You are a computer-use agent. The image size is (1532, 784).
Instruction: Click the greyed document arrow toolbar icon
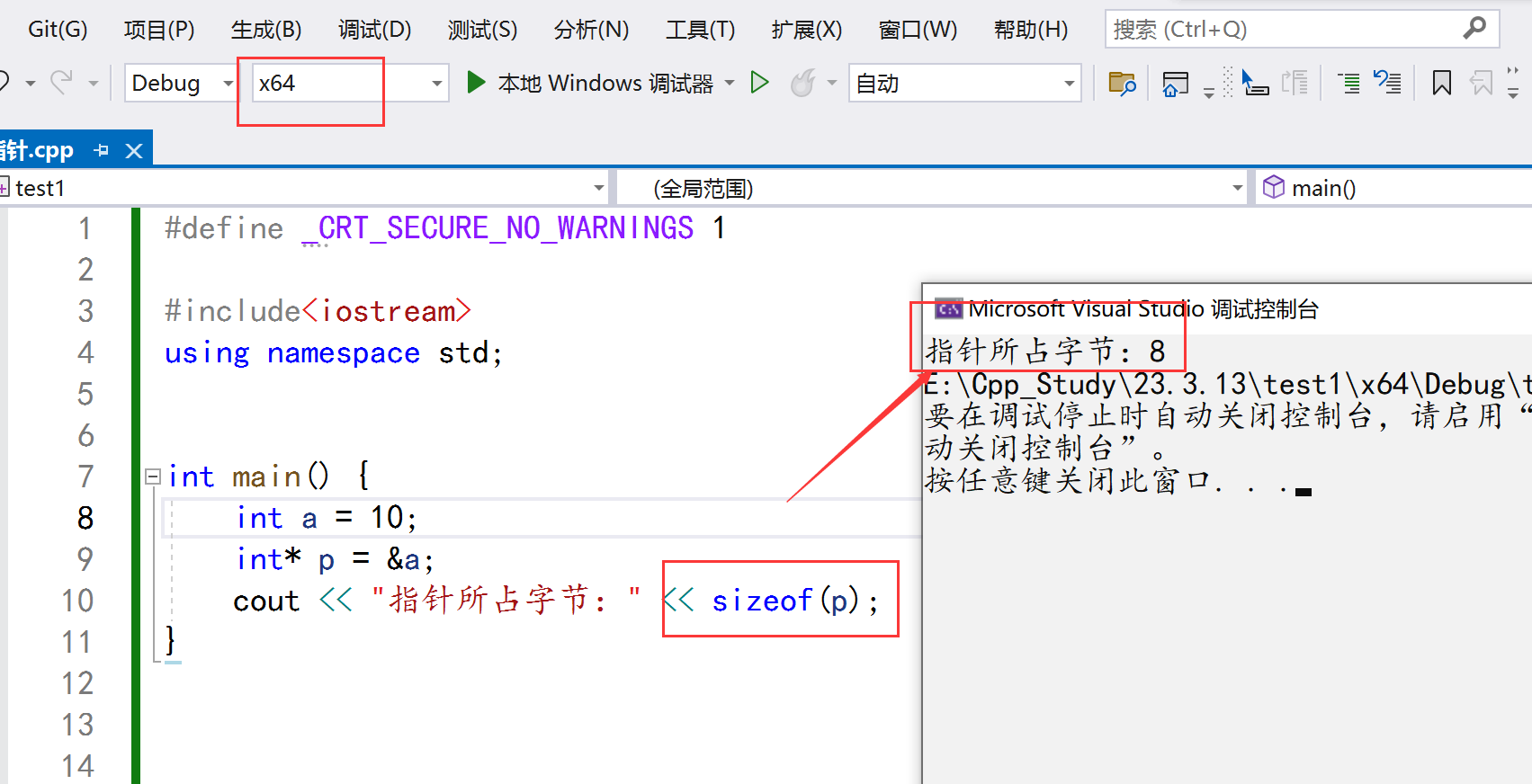click(1295, 83)
